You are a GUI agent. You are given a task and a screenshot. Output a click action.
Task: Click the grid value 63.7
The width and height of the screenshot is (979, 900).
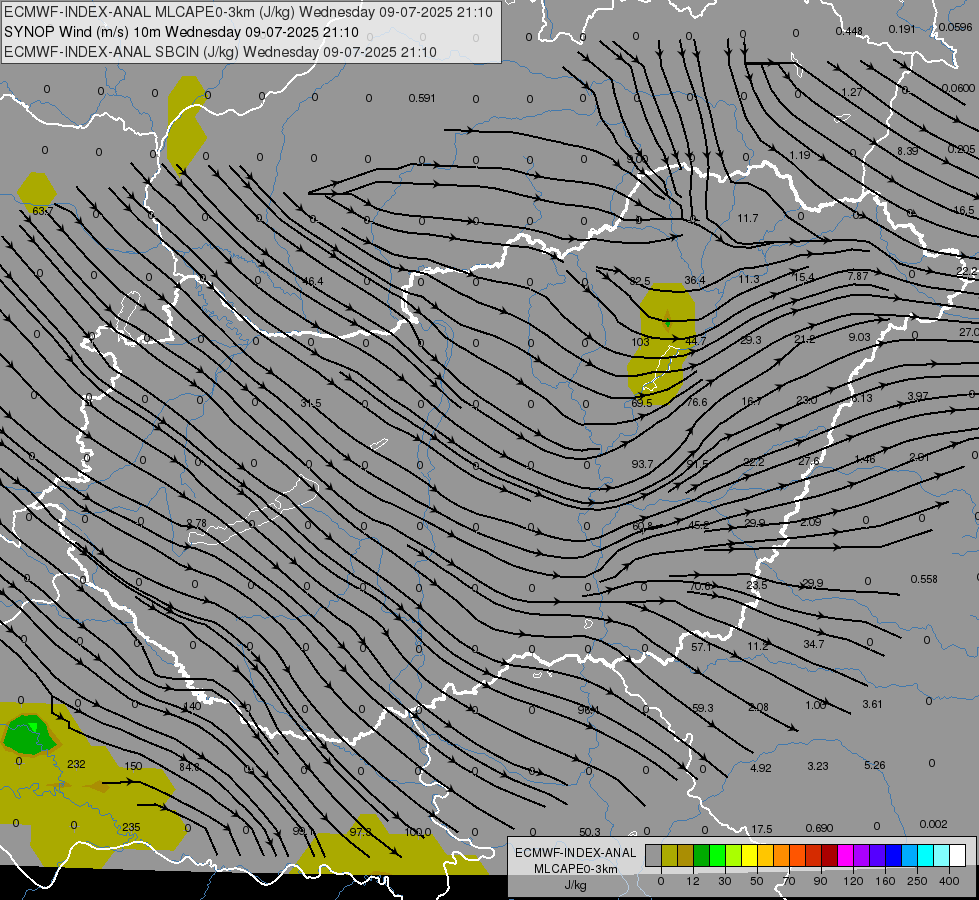point(42,211)
